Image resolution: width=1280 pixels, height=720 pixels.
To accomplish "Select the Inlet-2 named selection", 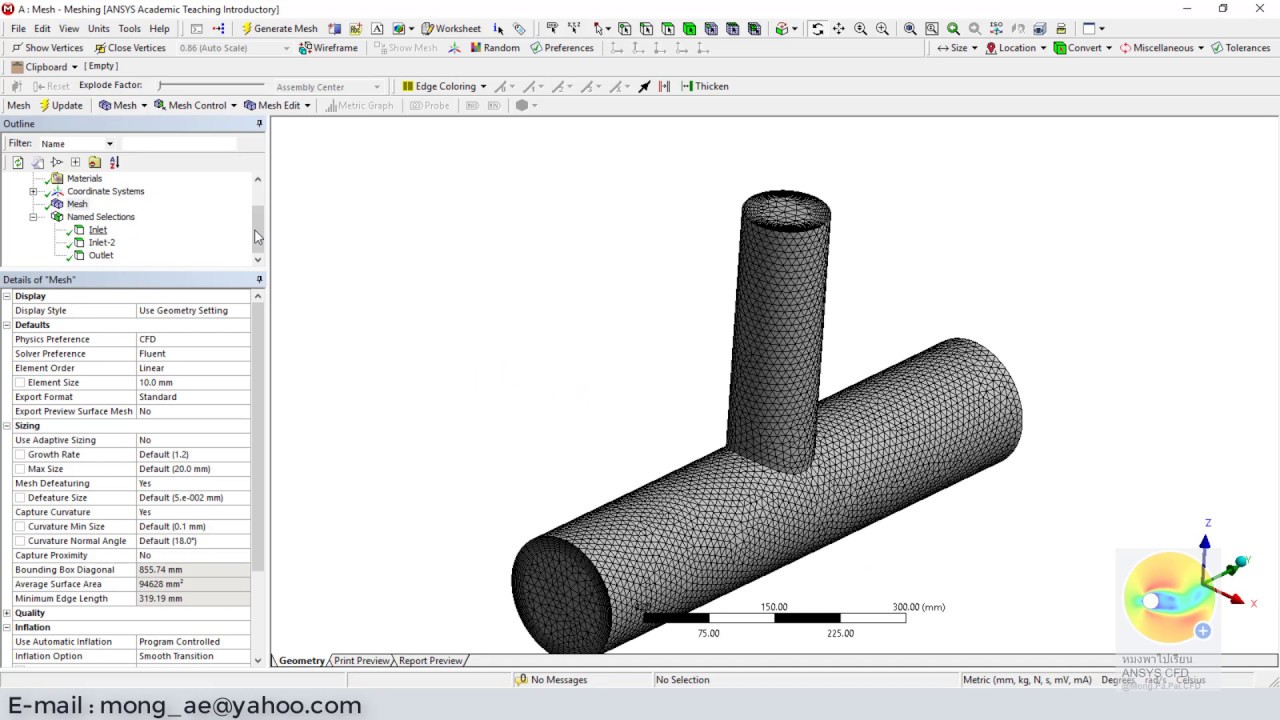I will (101, 242).
